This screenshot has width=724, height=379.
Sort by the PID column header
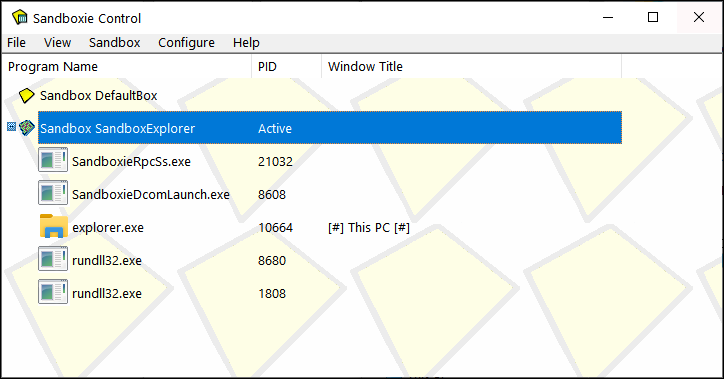click(287, 66)
